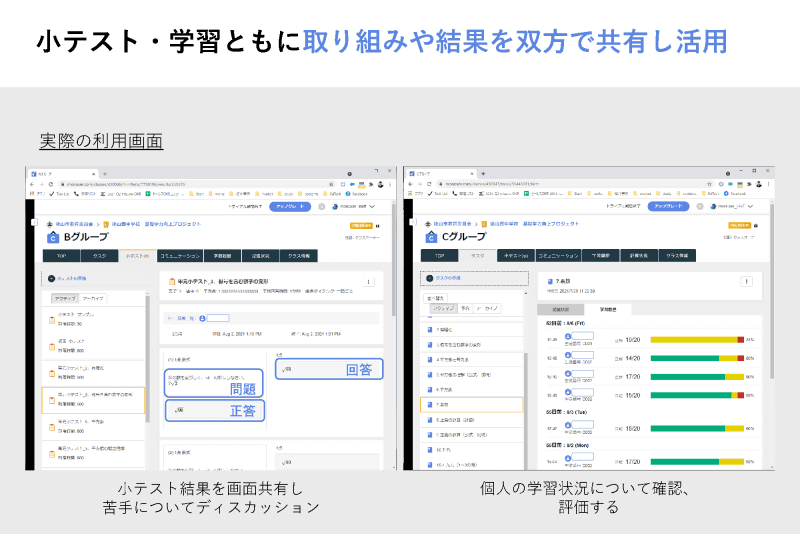Open クラス情報 tab in Cグループ window
800x534 pixels.
(677, 256)
